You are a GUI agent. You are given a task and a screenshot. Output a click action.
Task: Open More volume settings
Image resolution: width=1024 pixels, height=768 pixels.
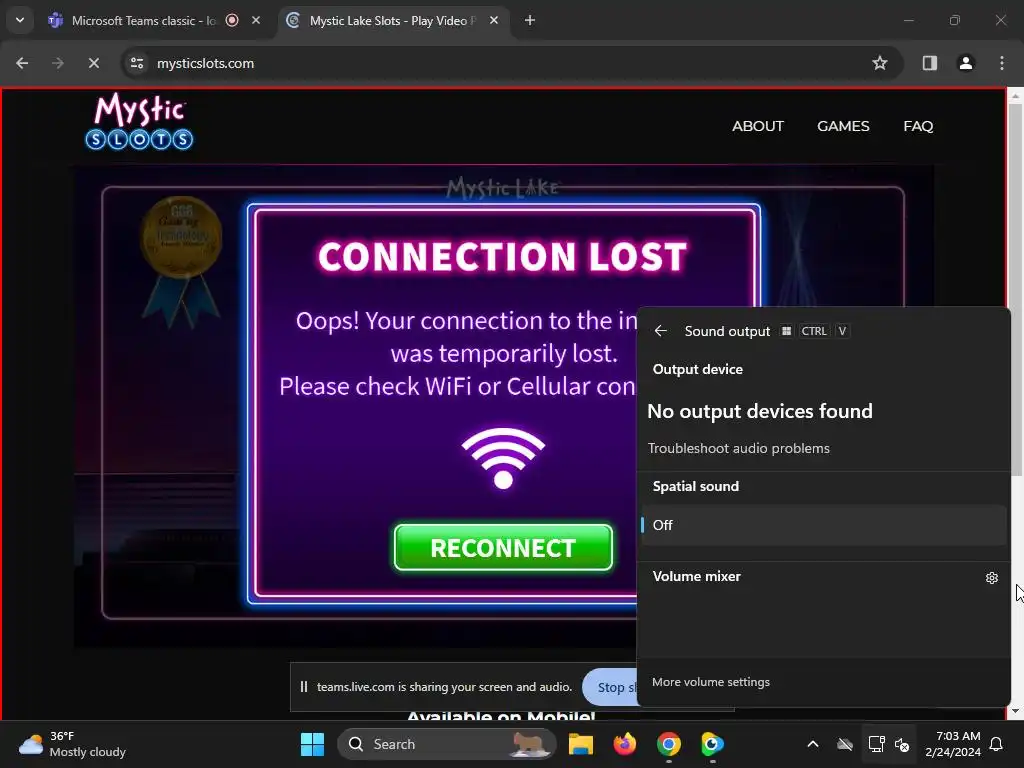click(711, 682)
